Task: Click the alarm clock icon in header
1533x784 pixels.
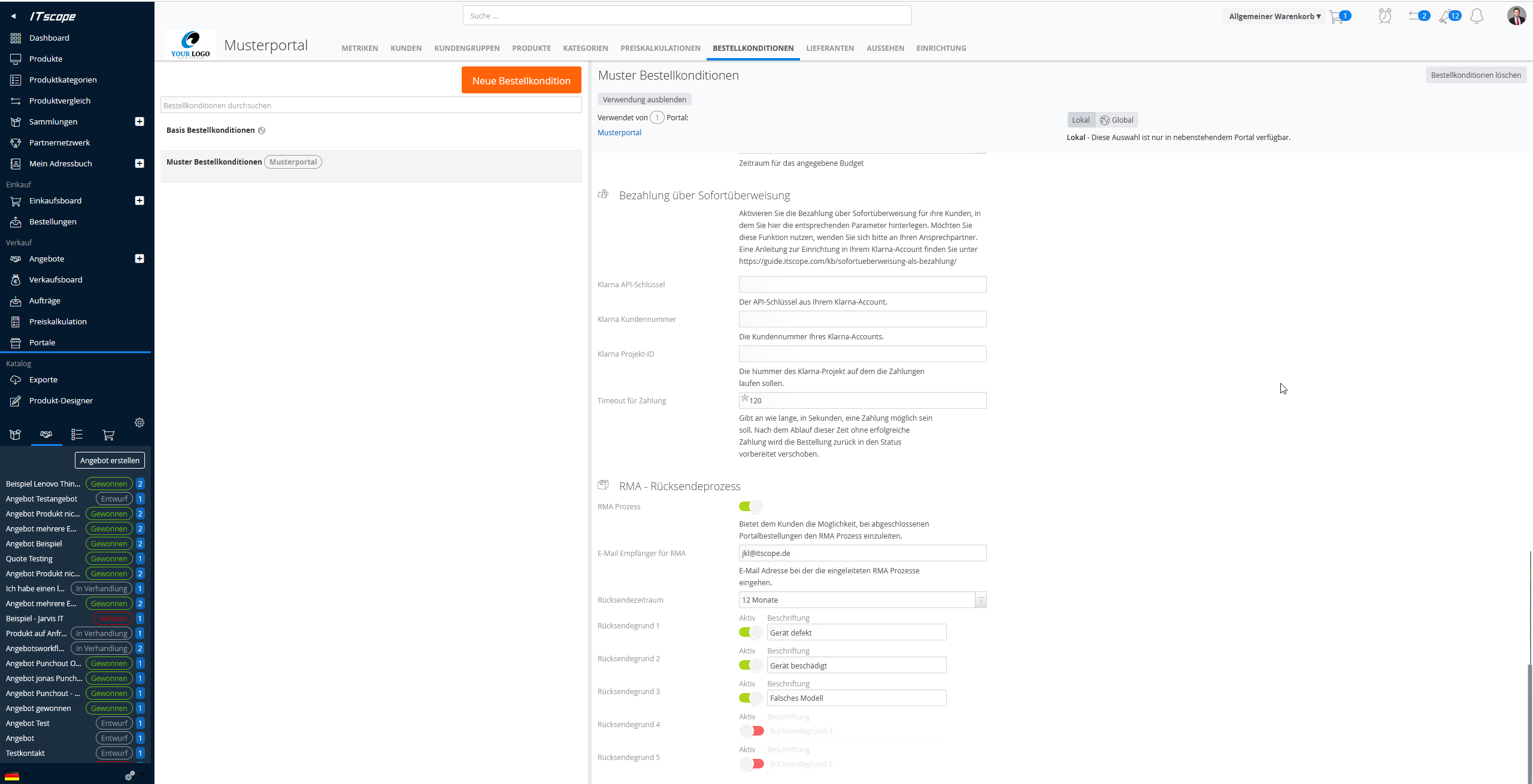Action: coord(1385,16)
